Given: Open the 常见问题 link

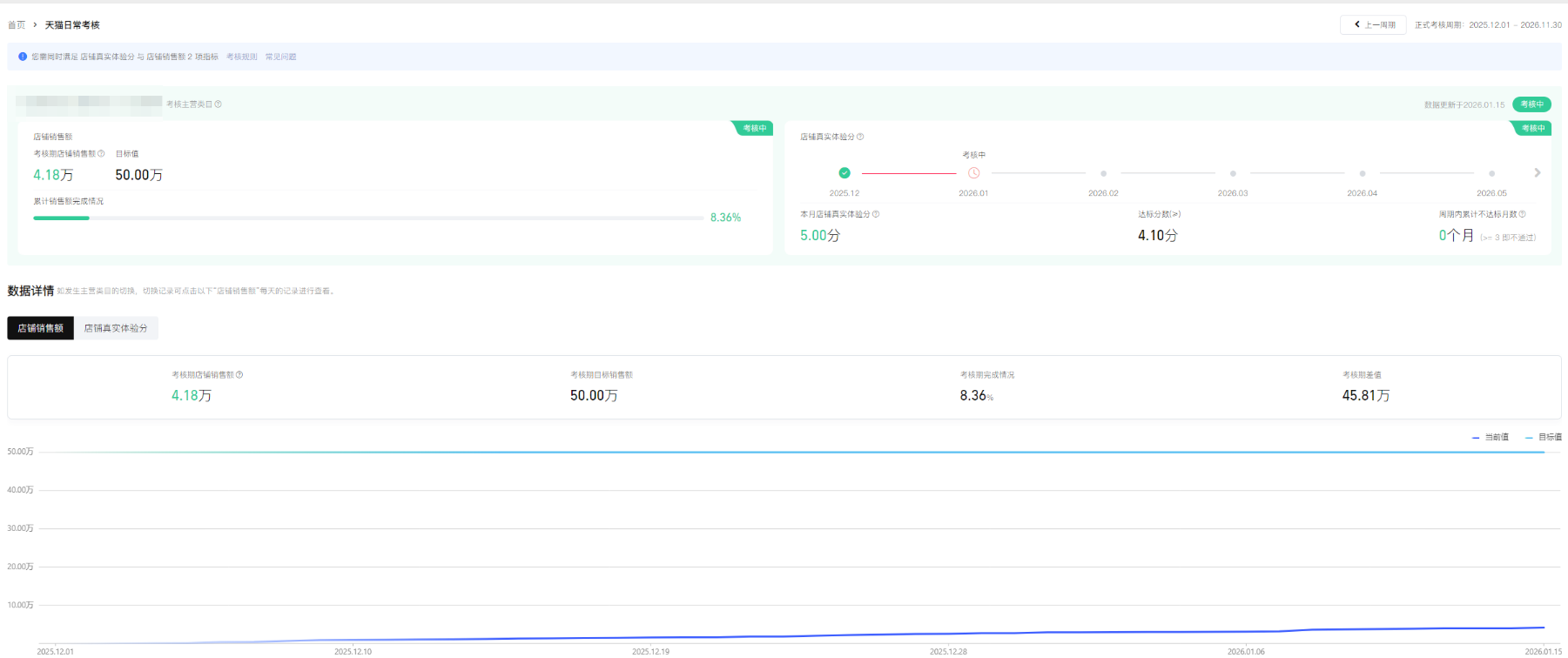Looking at the screenshot, I should point(280,57).
